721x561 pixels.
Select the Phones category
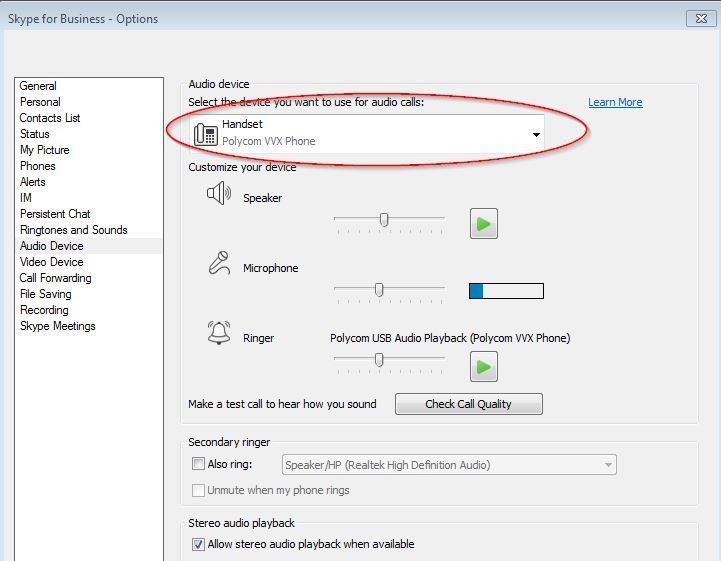click(38, 166)
